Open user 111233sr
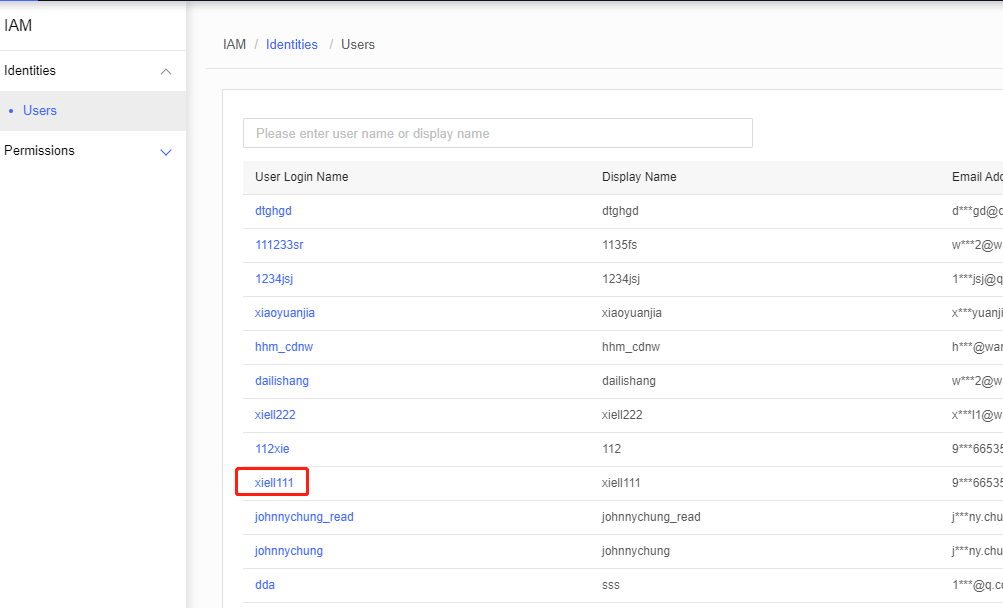Image resolution: width=1003 pixels, height=608 pixels. (279, 245)
